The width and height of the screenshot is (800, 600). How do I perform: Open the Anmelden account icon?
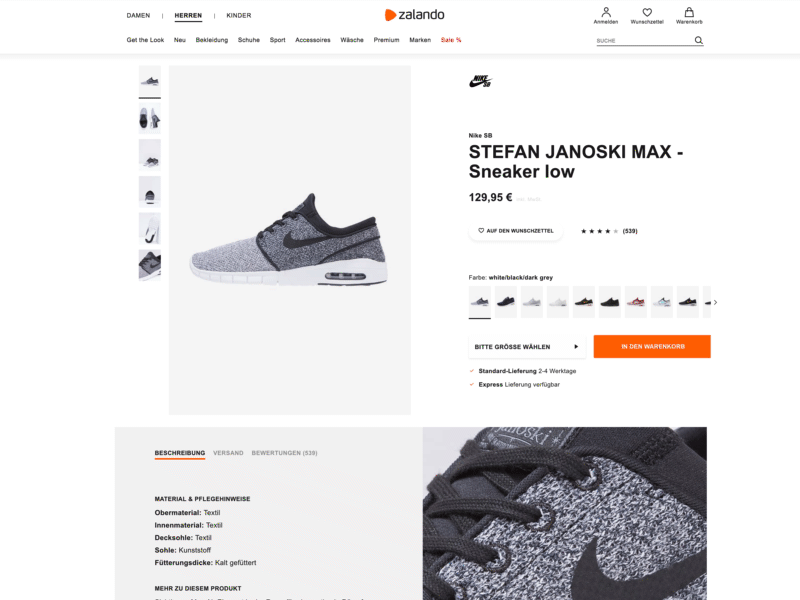pos(606,16)
